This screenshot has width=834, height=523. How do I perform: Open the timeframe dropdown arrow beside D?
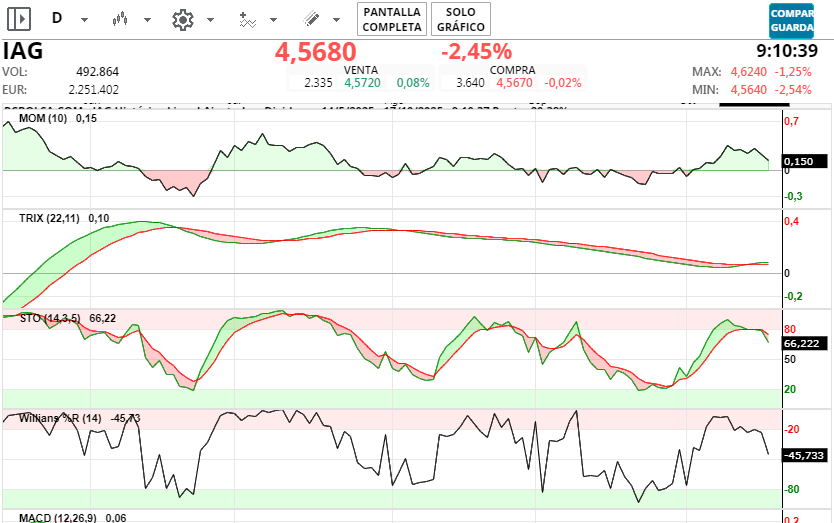84,20
